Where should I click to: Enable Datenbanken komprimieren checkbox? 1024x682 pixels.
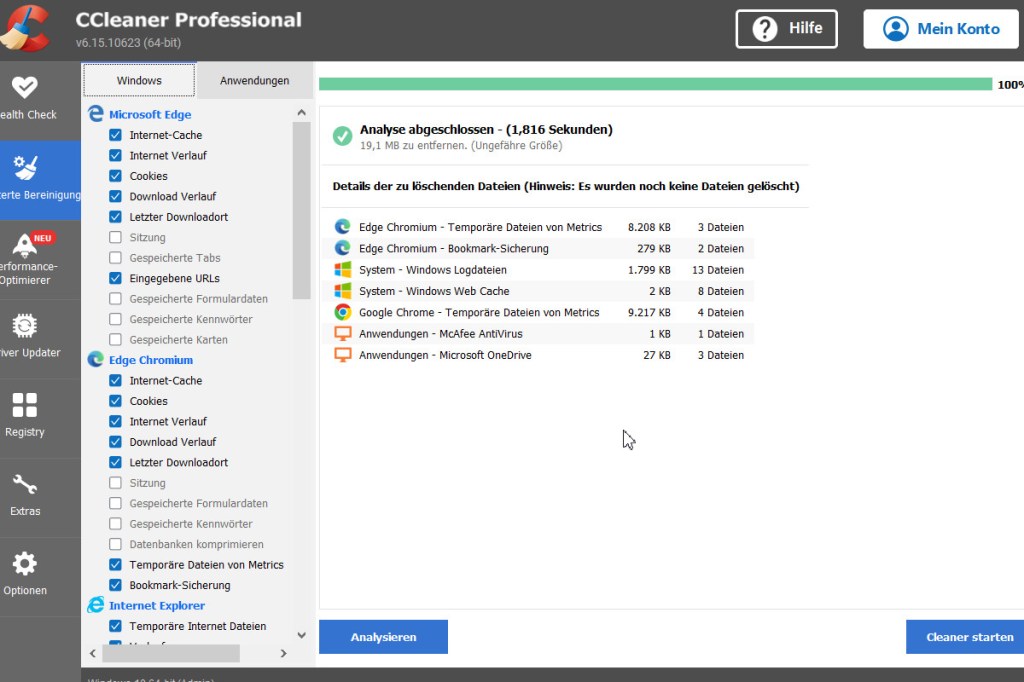116,544
